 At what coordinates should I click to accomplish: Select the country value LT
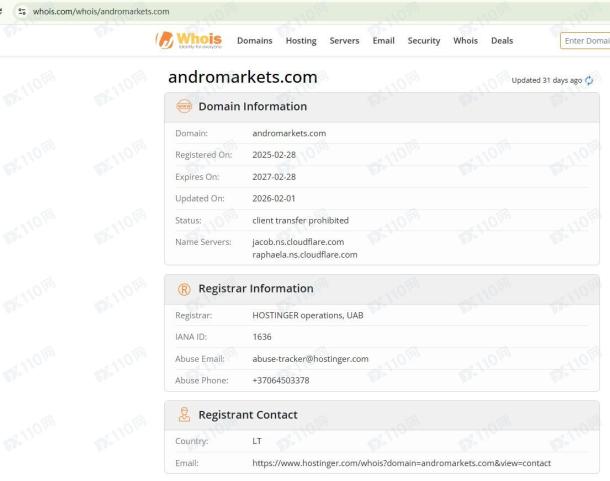pyautogui.click(x=257, y=441)
